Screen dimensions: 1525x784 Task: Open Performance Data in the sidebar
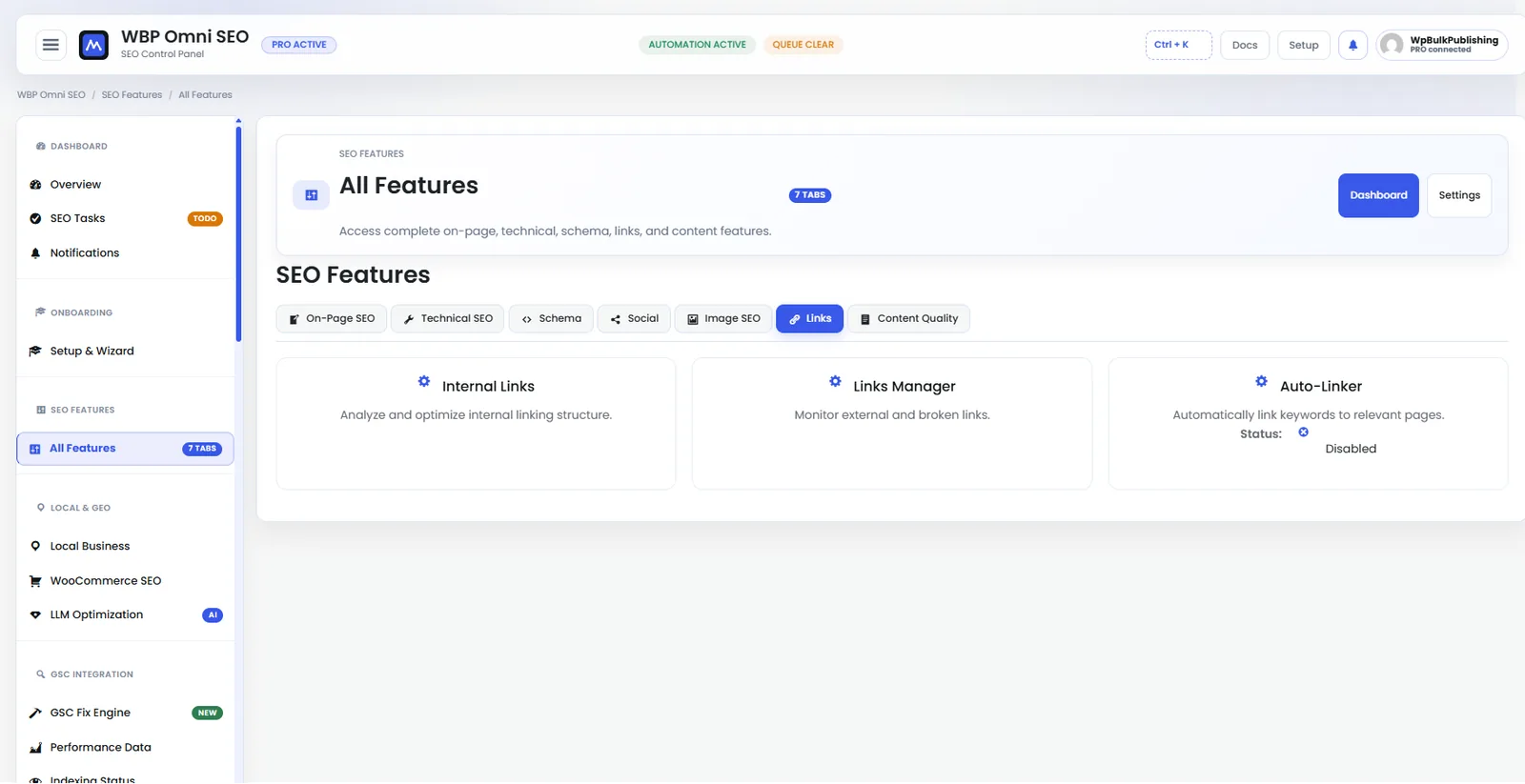(x=126, y=748)
